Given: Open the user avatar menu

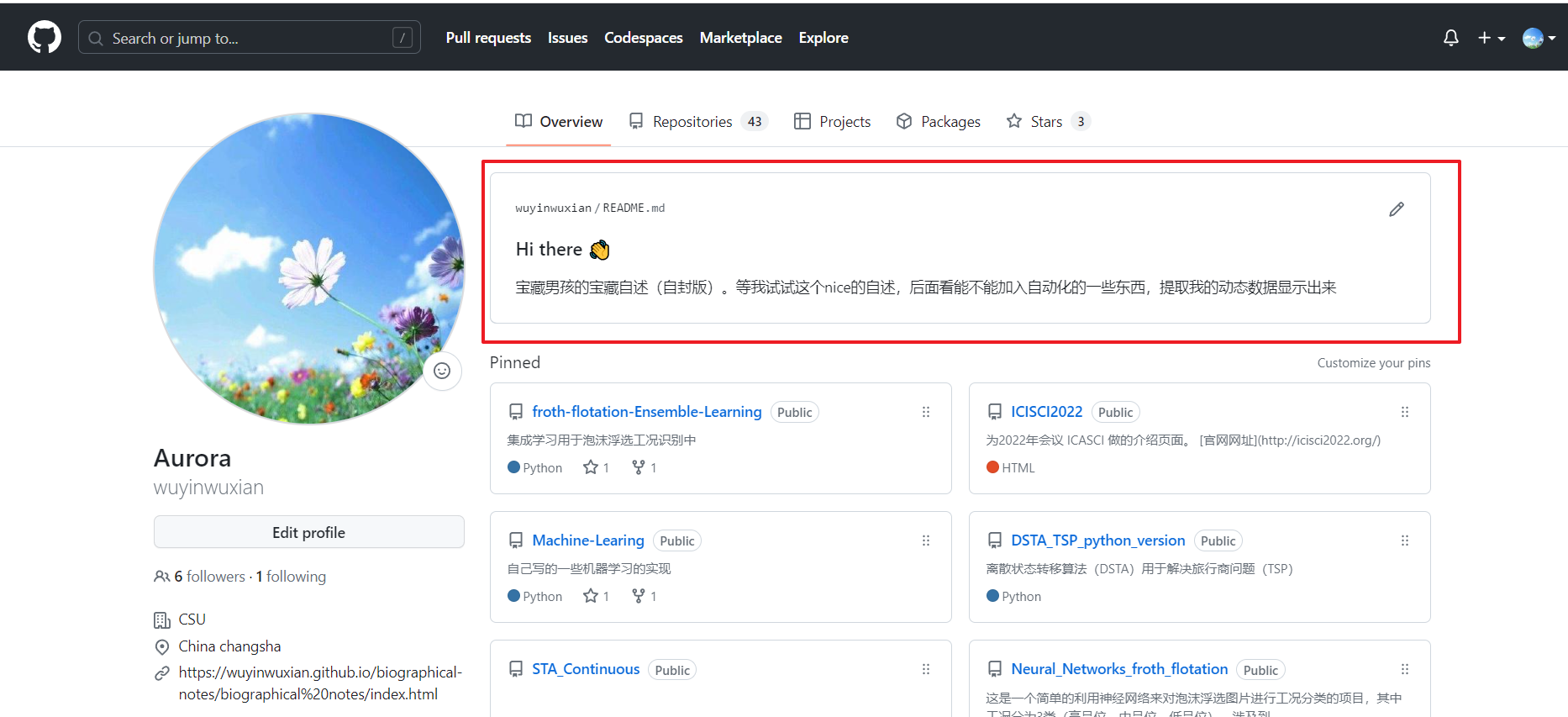Looking at the screenshot, I should (1539, 38).
